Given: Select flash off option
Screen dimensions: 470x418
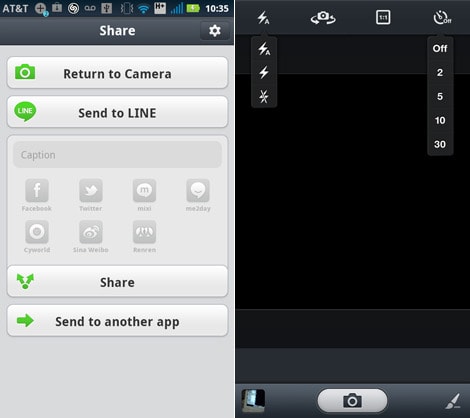Looking at the screenshot, I should [264, 96].
